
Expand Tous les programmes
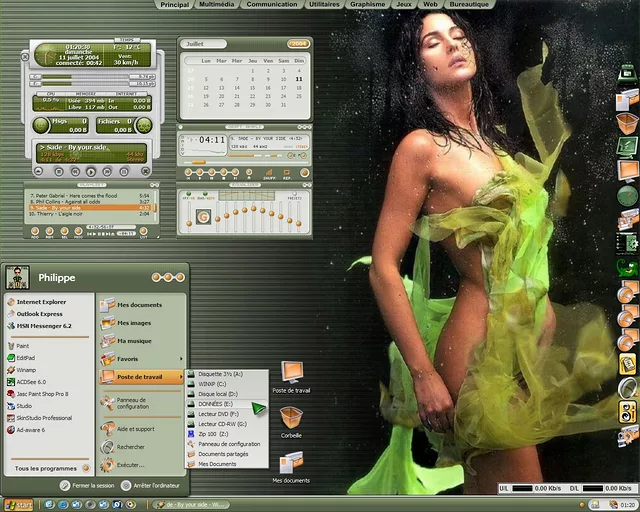tap(46, 468)
